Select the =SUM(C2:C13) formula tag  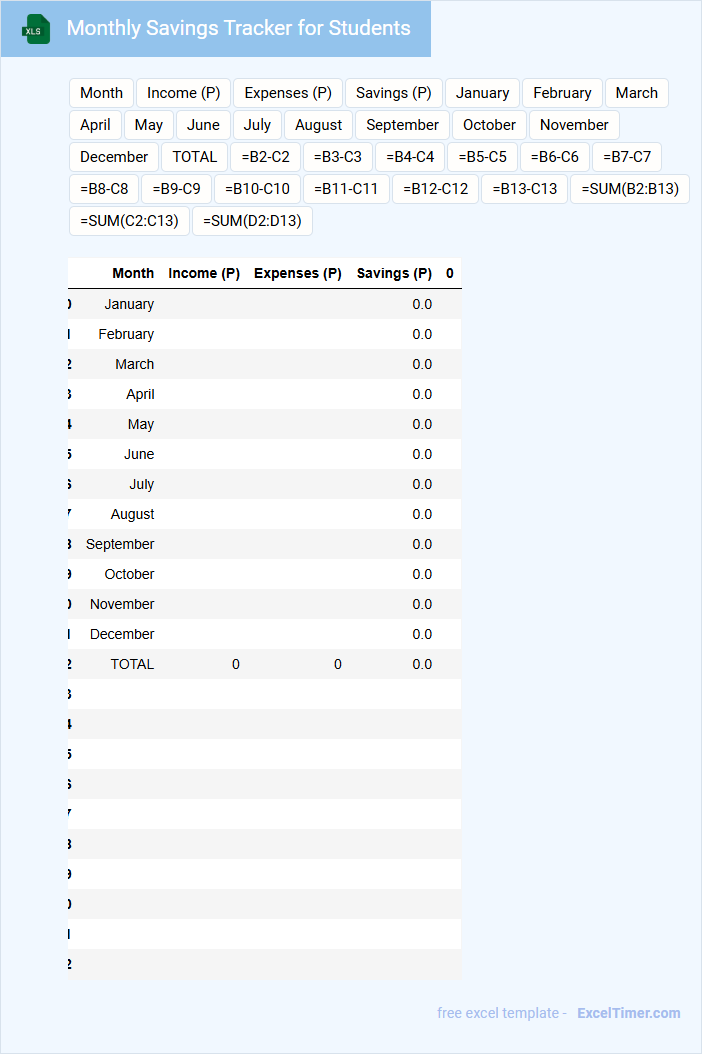point(129,221)
